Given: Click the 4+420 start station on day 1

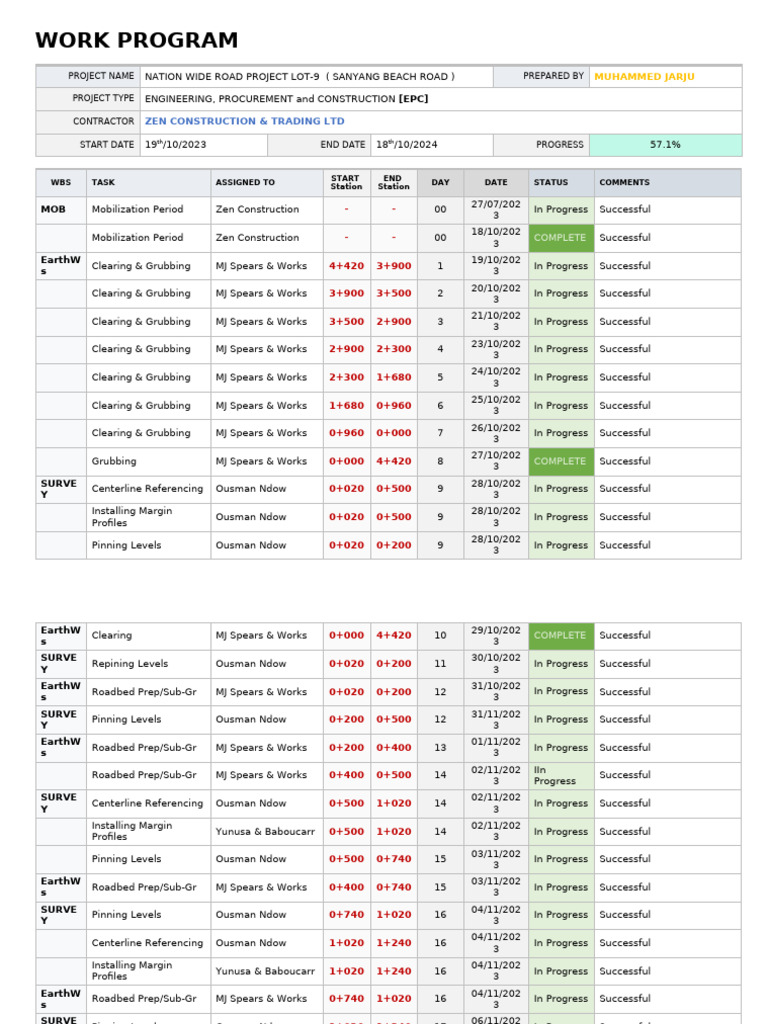Looking at the screenshot, I should (346, 266).
